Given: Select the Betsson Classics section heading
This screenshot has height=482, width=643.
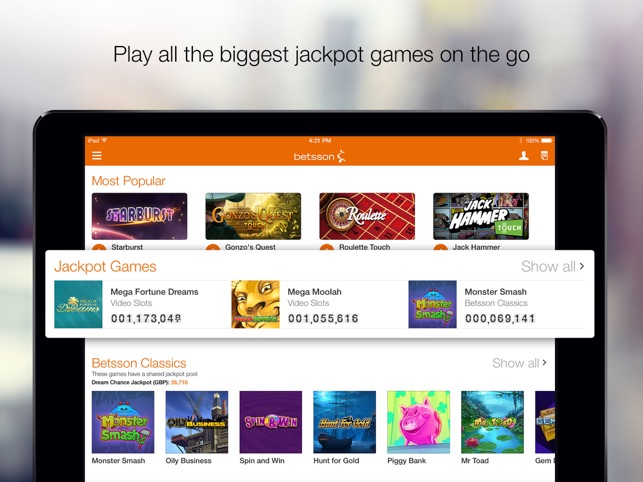Looking at the screenshot, I should click(139, 363).
